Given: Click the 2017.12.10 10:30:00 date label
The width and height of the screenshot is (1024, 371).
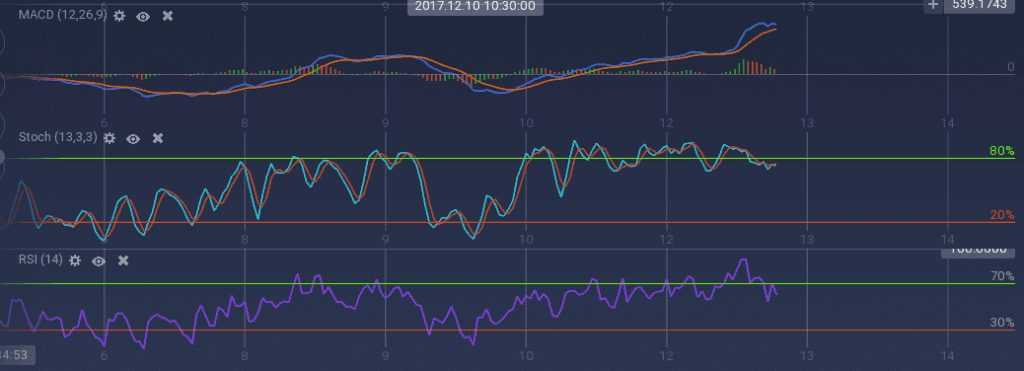Looking at the screenshot, I should [x=475, y=7].
